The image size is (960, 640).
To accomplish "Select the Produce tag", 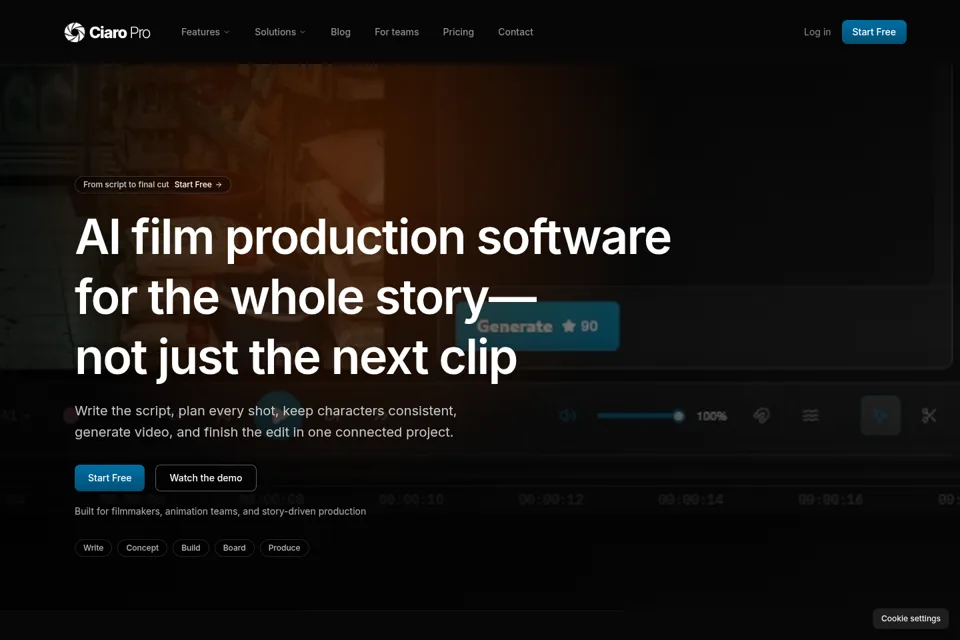I will tap(284, 548).
